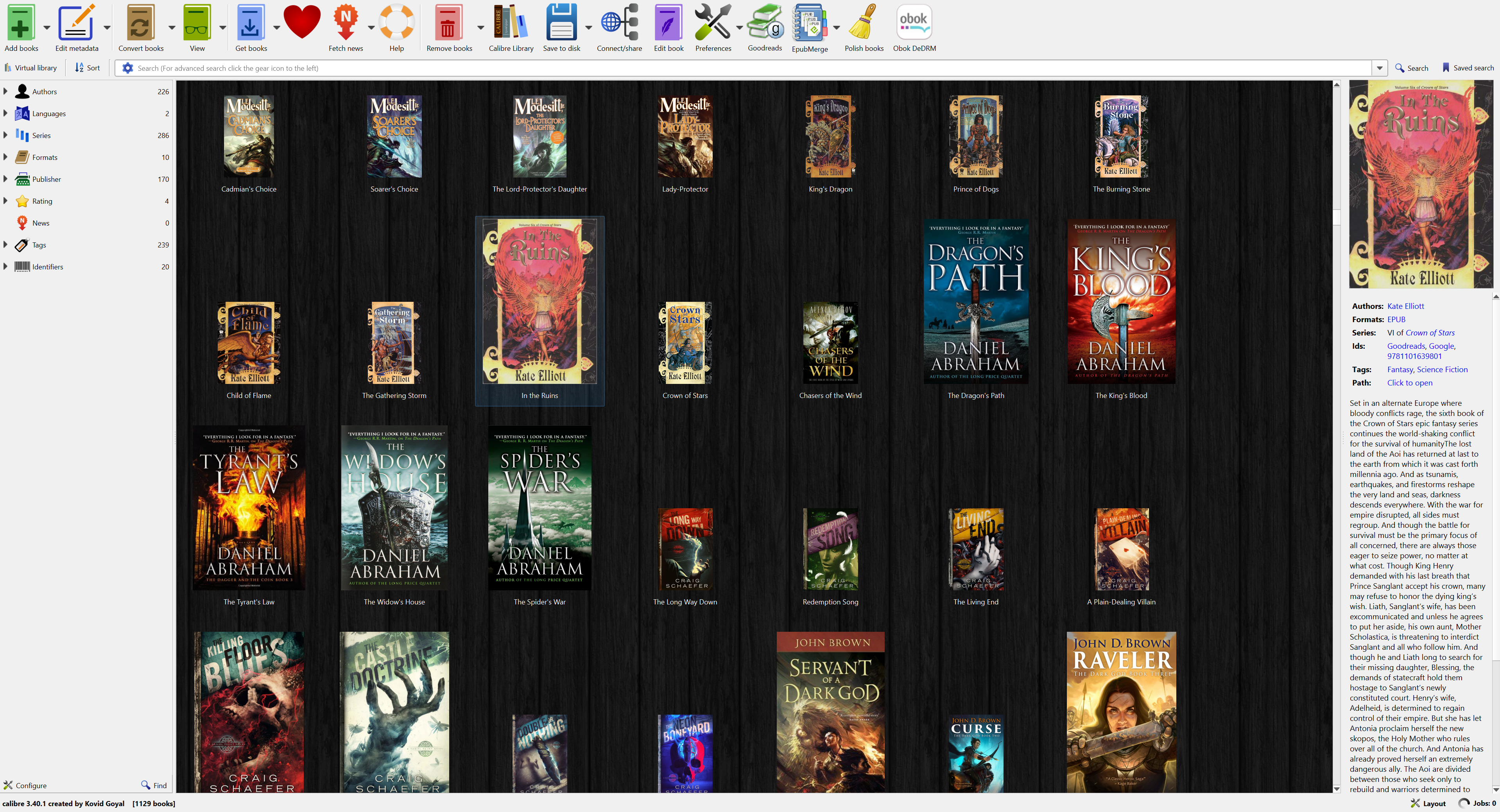
Task: Click the Search button
Action: pyautogui.click(x=1412, y=68)
